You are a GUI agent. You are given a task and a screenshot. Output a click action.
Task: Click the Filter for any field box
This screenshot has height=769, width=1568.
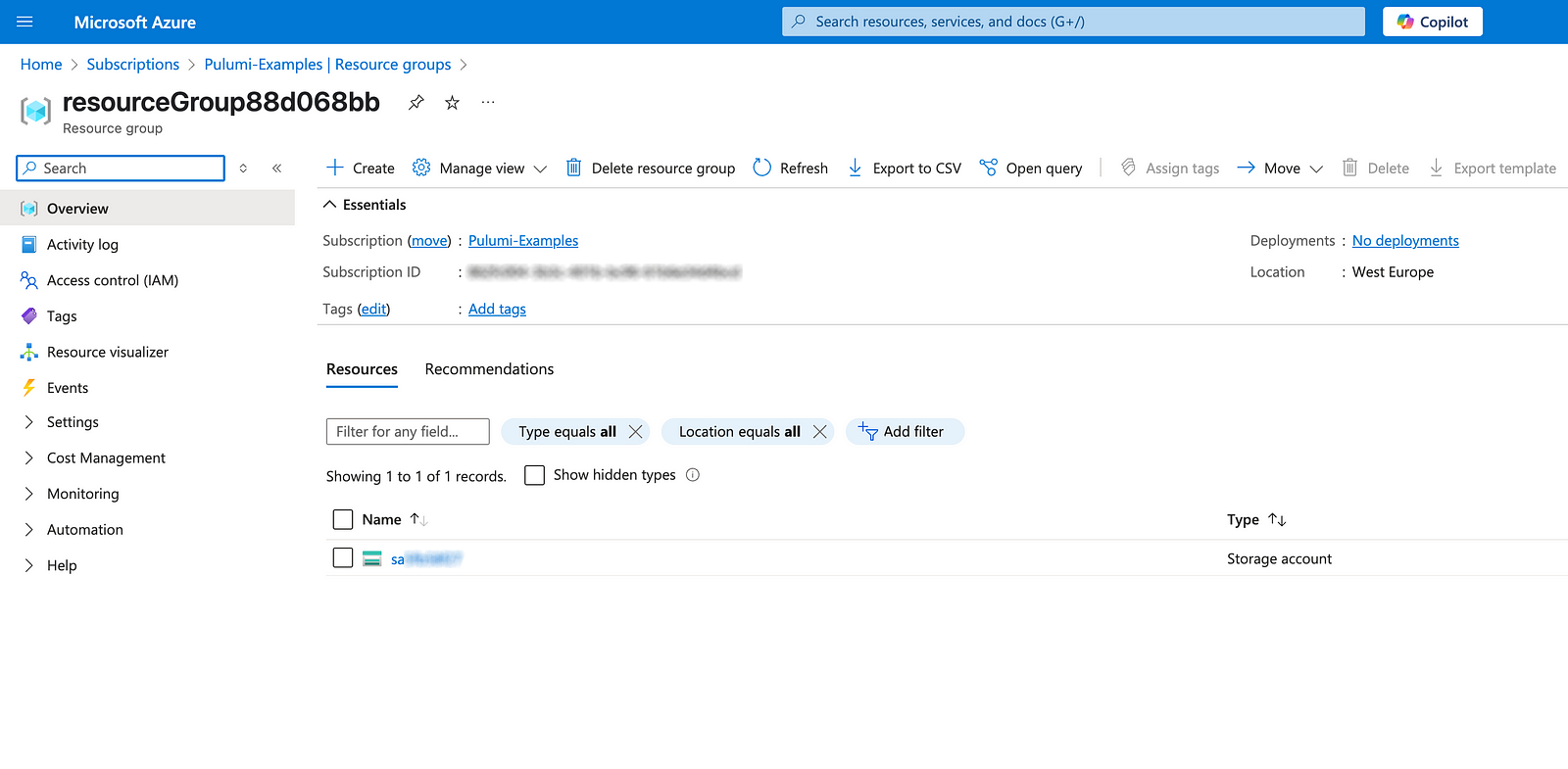[408, 432]
